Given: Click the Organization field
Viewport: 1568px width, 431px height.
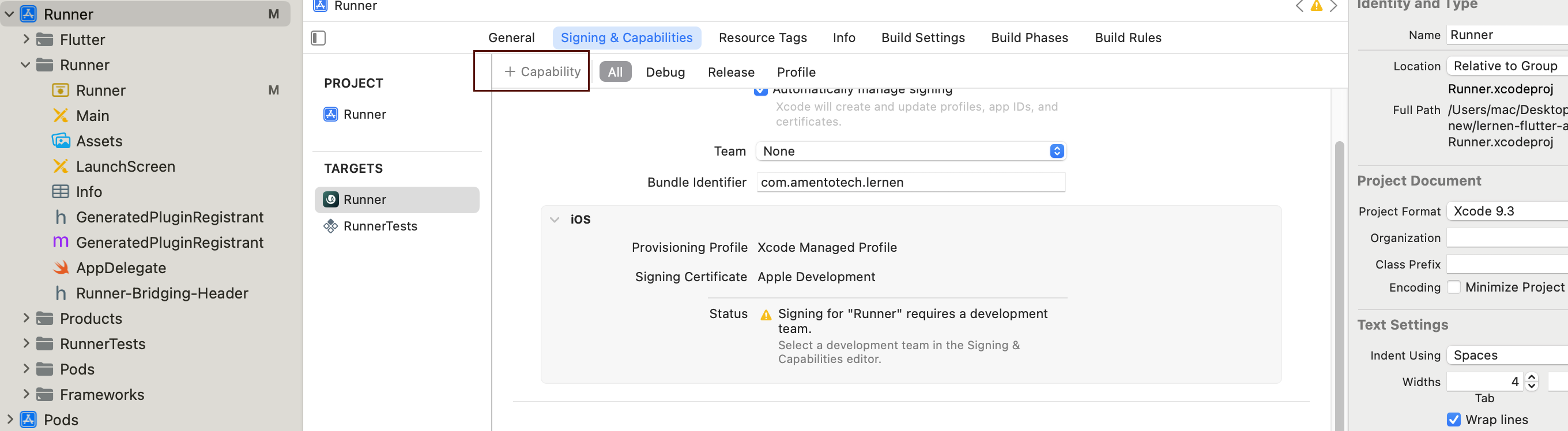Looking at the screenshot, I should pos(1507,238).
